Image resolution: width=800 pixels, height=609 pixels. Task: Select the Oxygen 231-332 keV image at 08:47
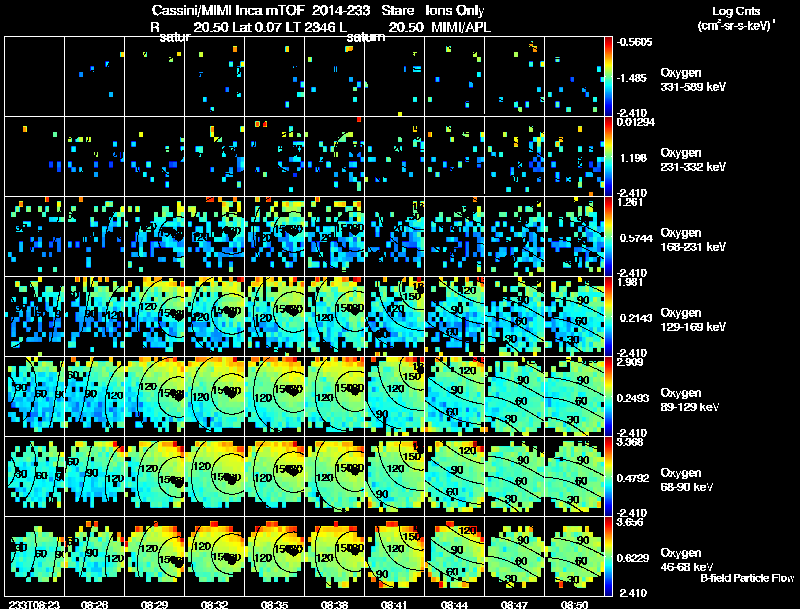514,157
